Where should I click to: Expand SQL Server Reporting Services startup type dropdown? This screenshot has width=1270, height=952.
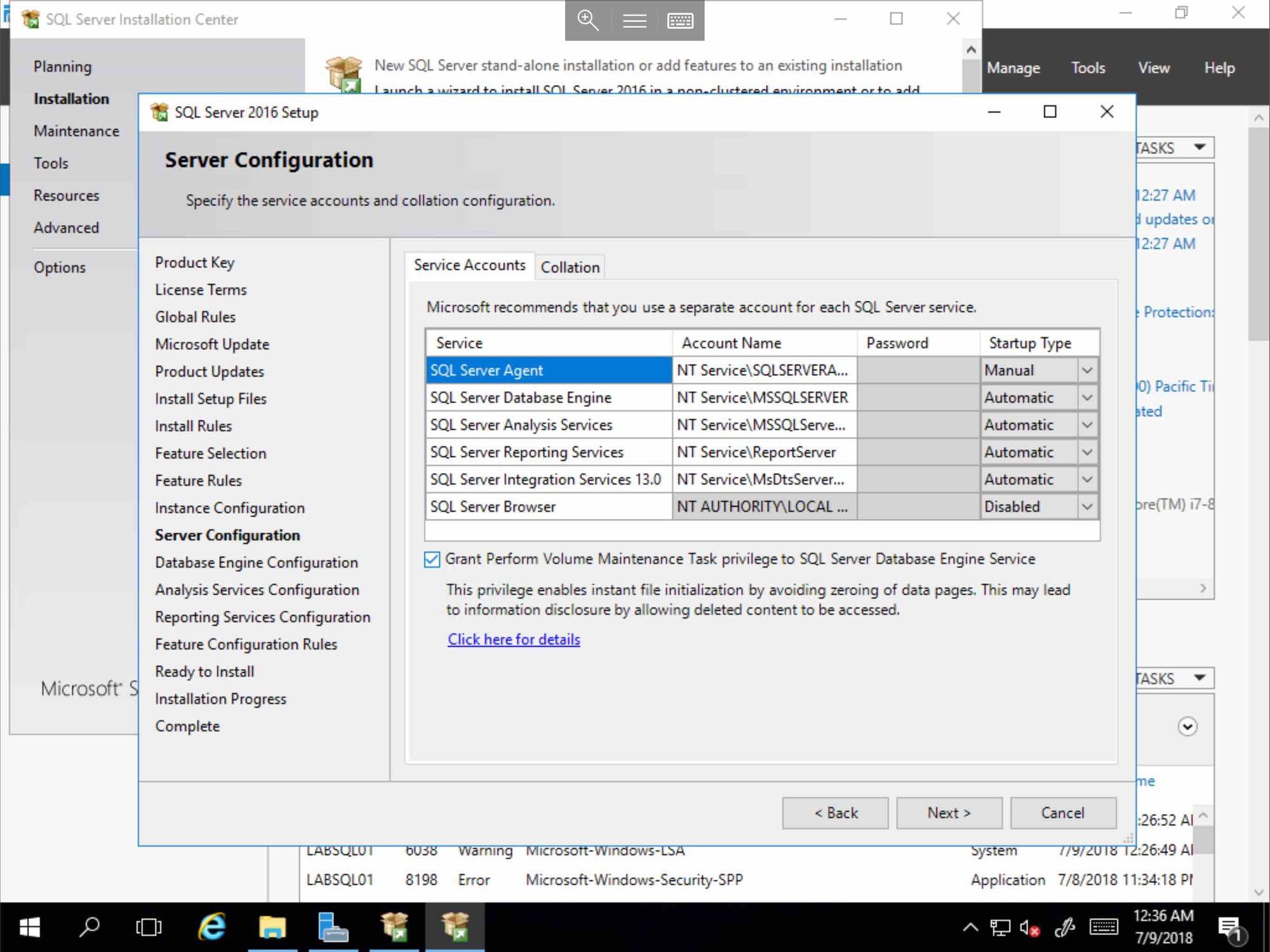(x=1087, y=452)
